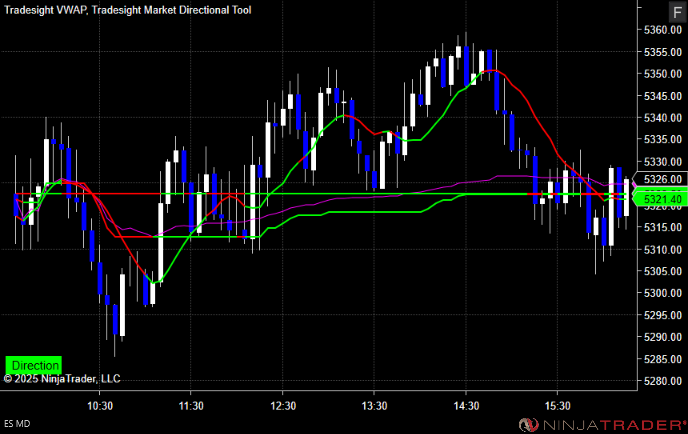This screenshot has width=688, height=434.
Task: Click the 5355.00 price axis label
Action: 663,52
